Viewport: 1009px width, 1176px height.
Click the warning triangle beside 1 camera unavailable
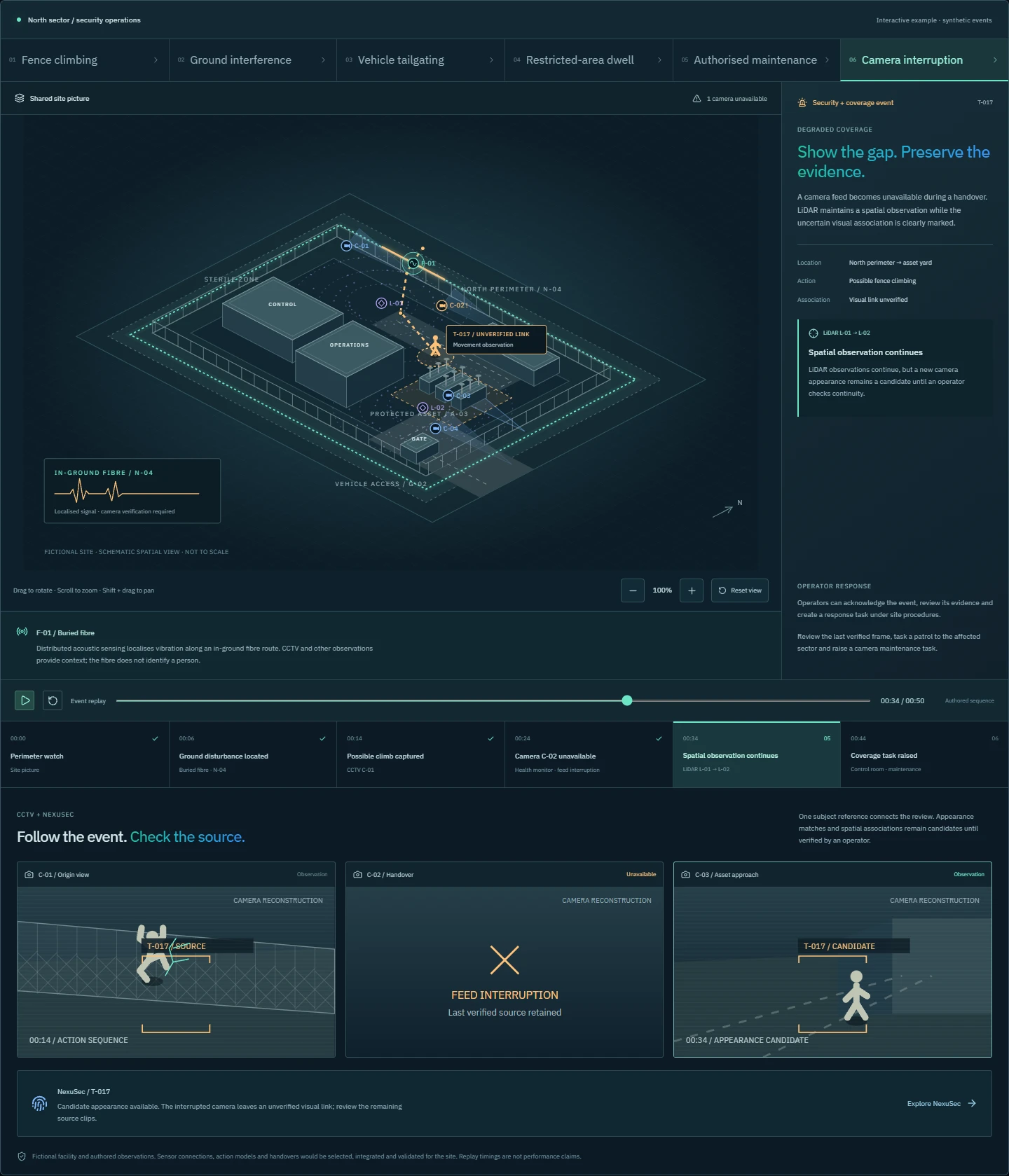pyautogui.click(x=696, y=99)
